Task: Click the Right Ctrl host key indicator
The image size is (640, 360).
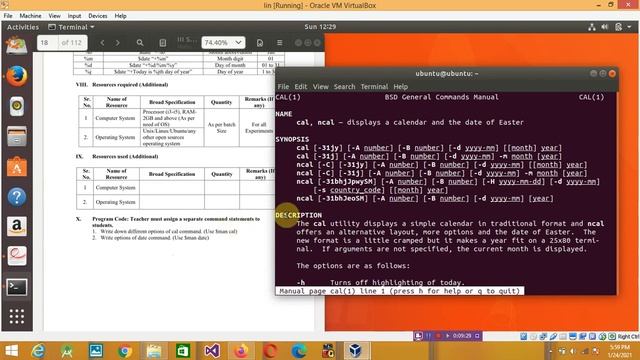Action: click(628, 336)
